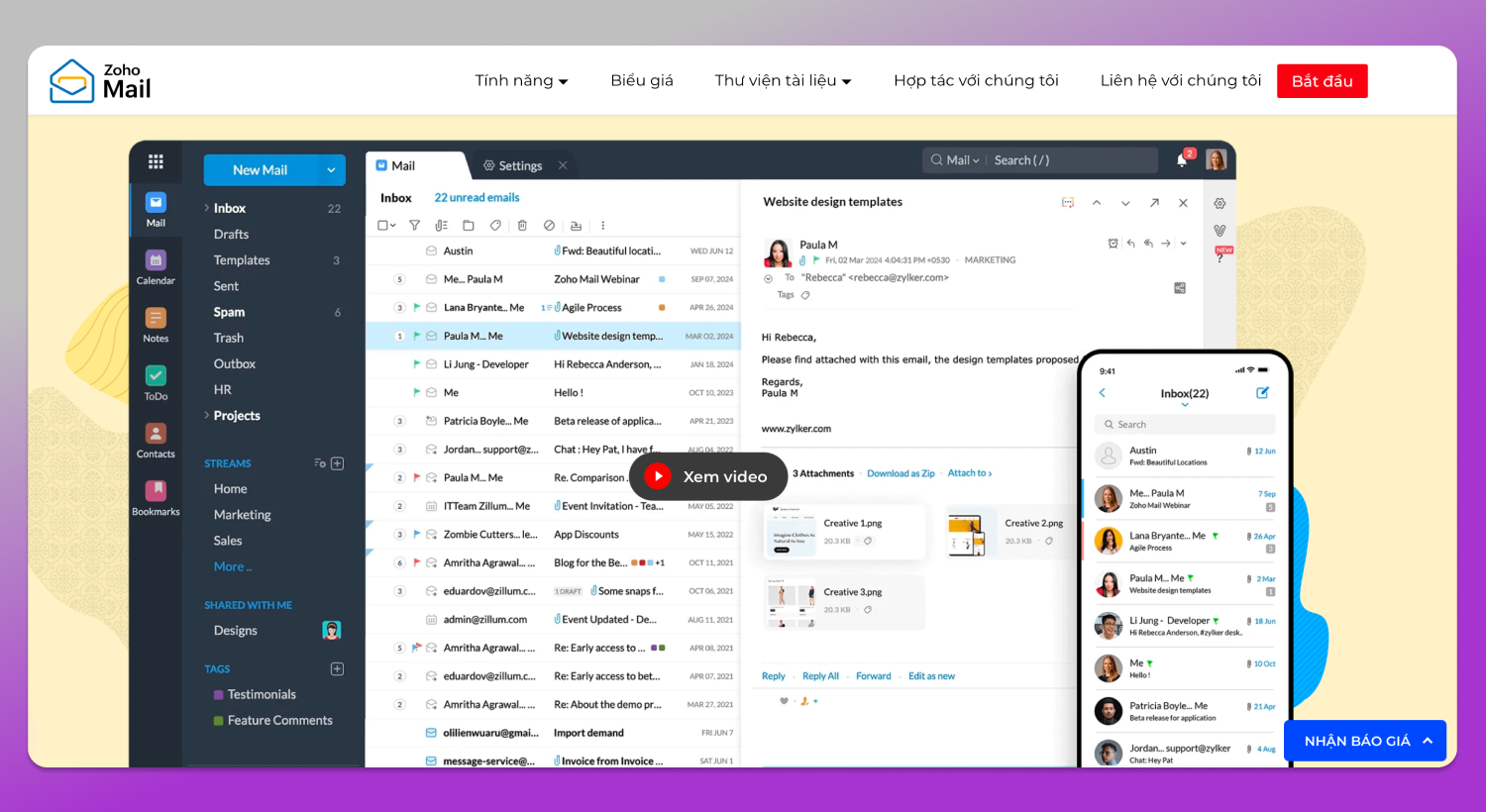Click the share icon in email pane
Viewport: 1486px width, 812px height.
[1180, 288]
